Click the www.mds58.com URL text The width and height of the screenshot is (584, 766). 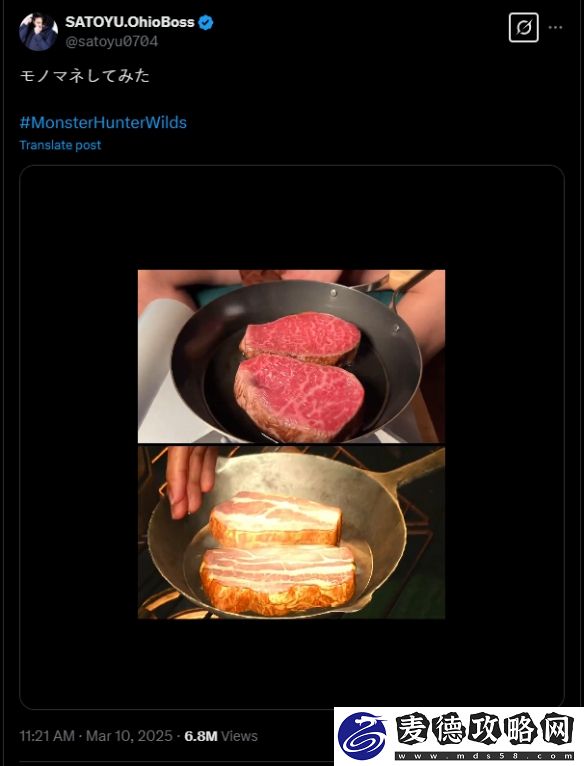(485, 755)
